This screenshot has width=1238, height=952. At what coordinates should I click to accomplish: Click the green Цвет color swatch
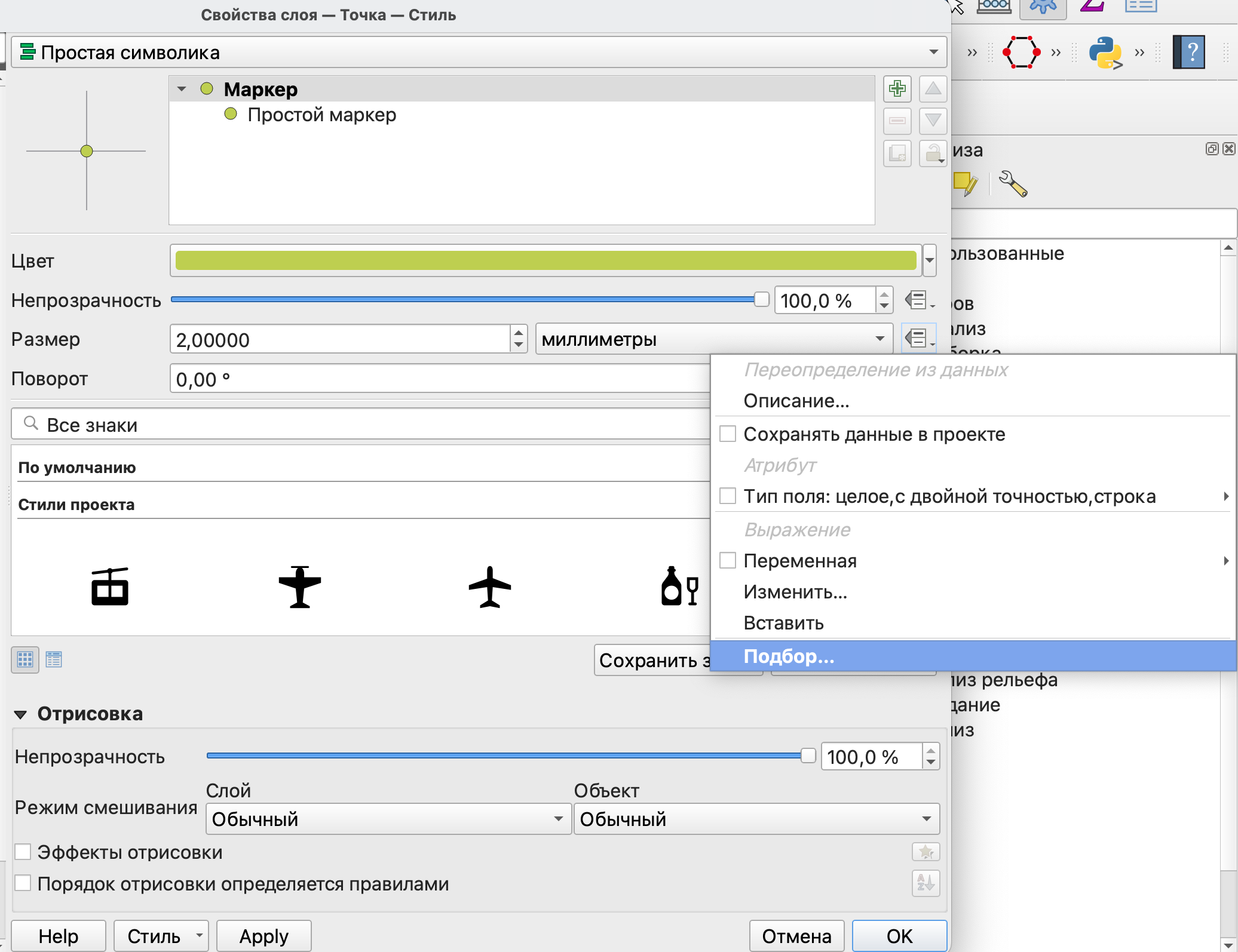coord(546,260)
